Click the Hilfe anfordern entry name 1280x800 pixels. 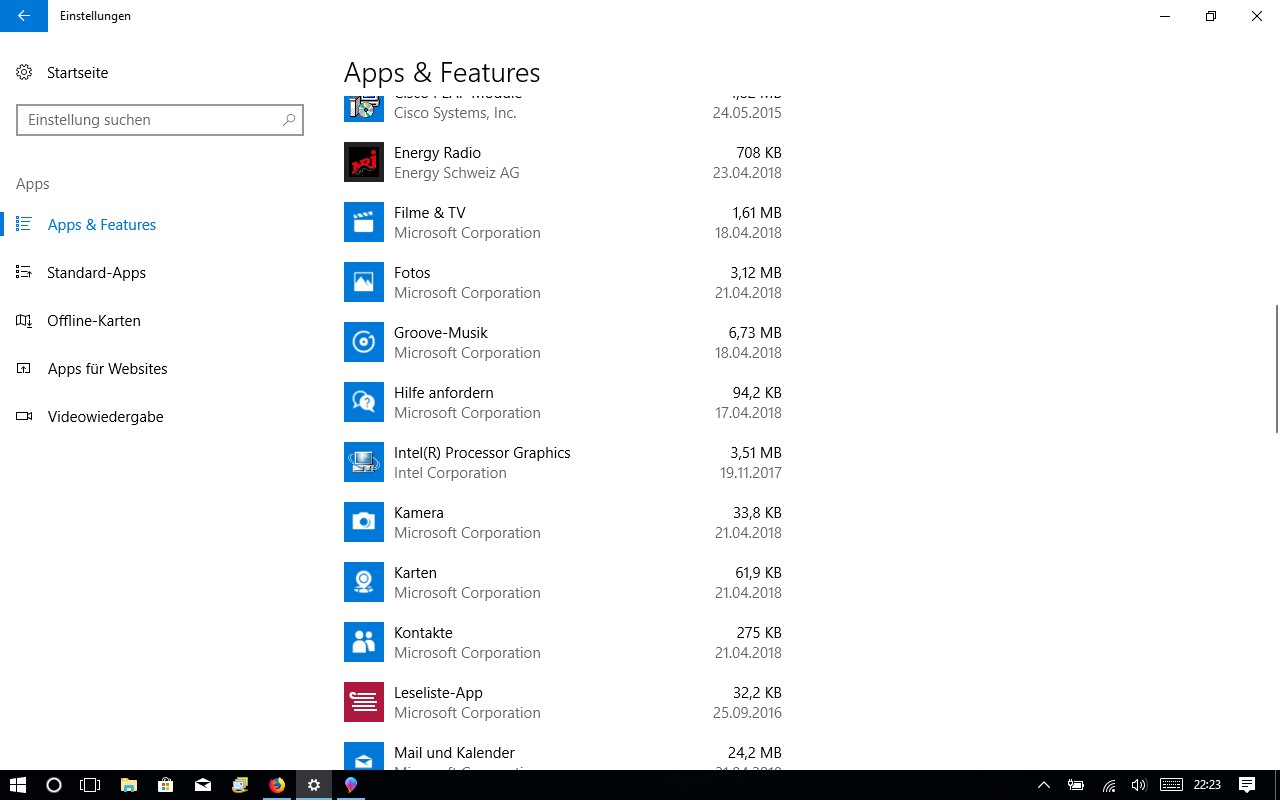[x=444, y=393]
